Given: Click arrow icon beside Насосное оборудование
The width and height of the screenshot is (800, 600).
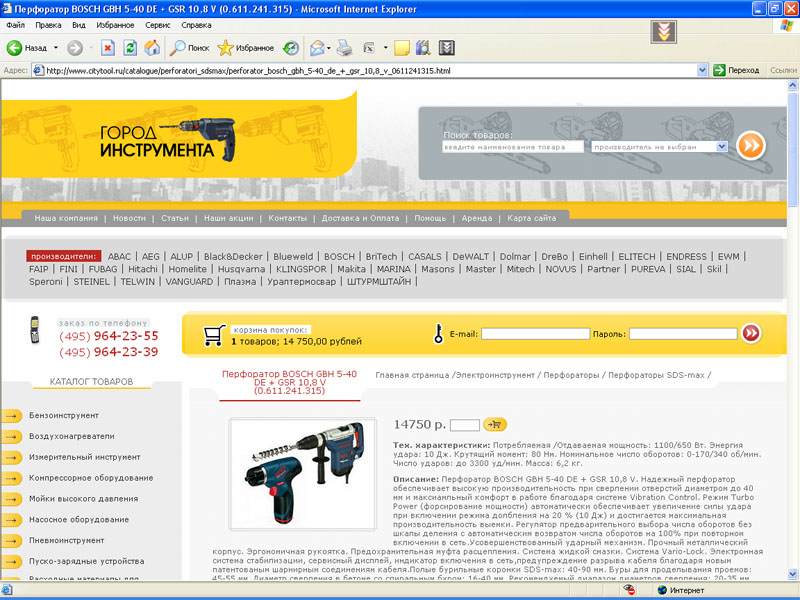Looking at the screenshot, I should (x=12, y=520).
